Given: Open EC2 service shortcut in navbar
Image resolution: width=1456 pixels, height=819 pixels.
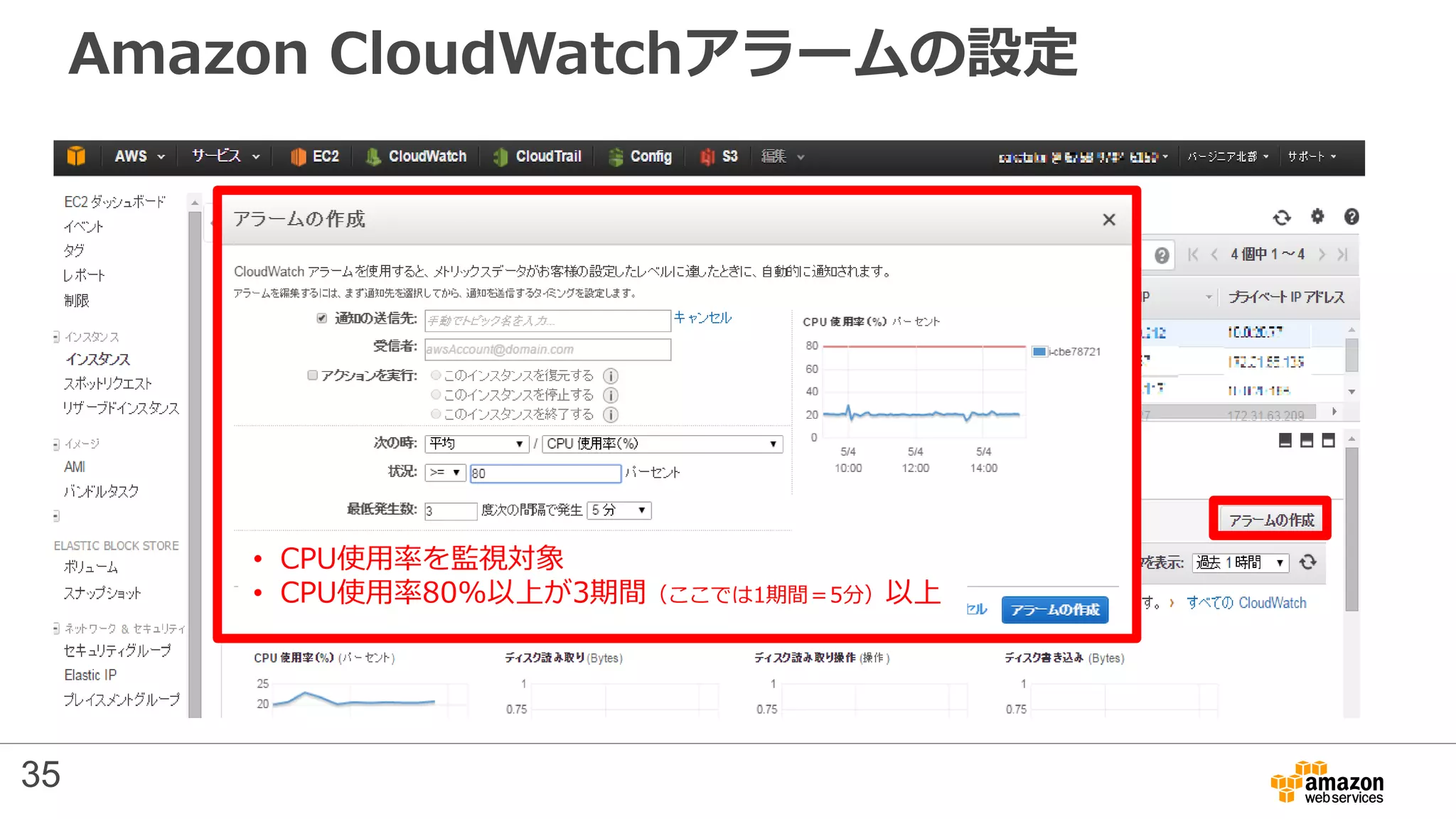Looking at the screenshot, I should click(315, 156).
